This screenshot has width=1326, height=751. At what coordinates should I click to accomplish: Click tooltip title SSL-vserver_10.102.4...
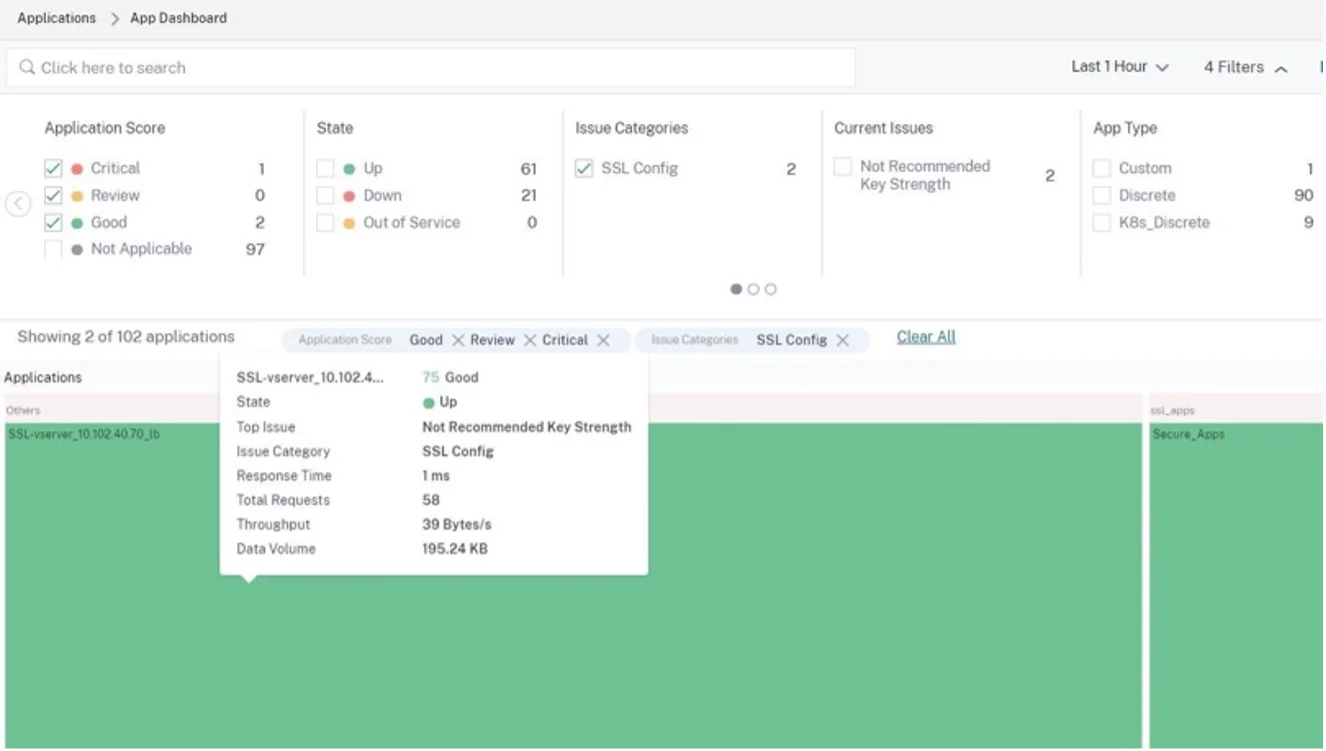[310, 377]
